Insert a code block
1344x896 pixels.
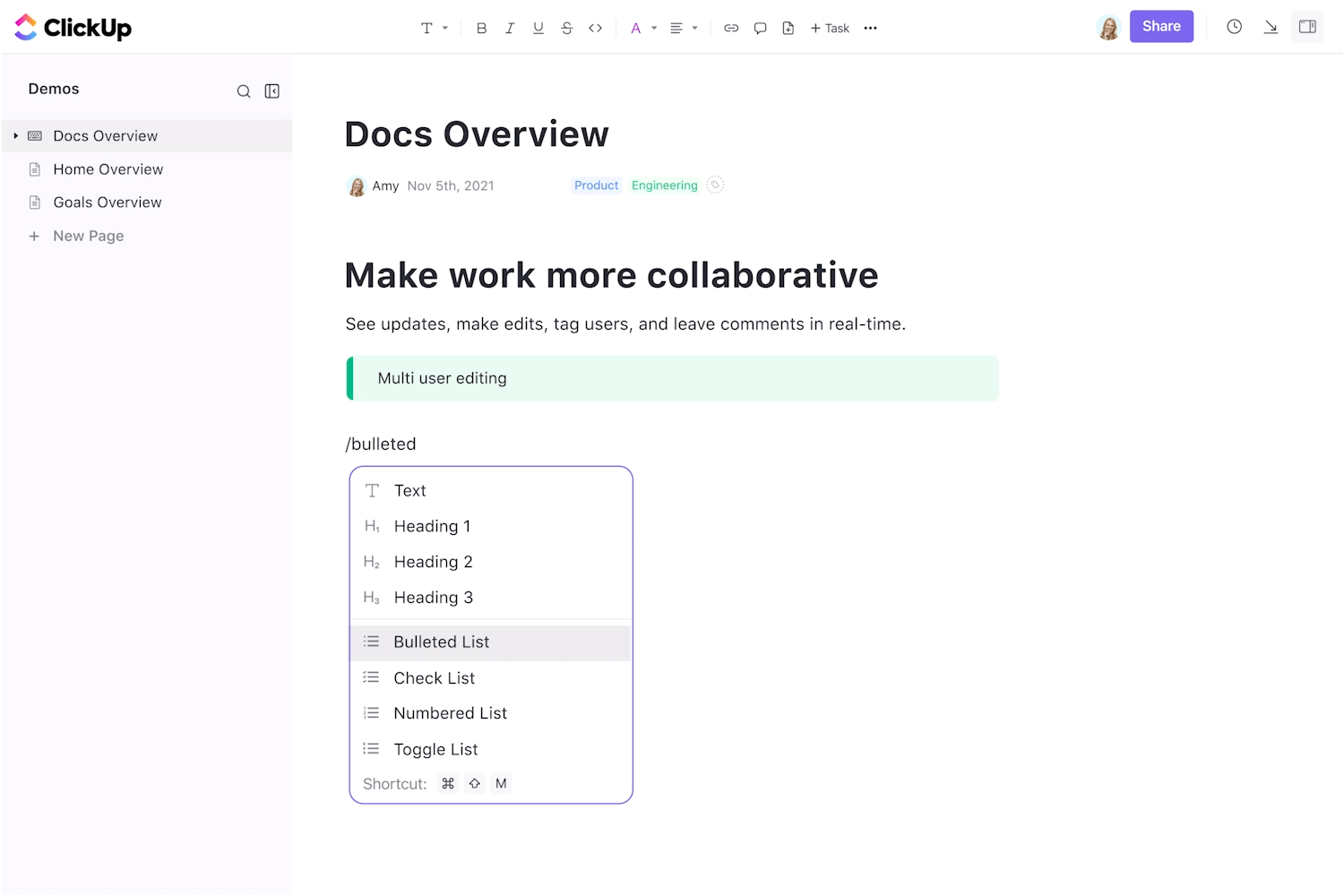[595, 28]
